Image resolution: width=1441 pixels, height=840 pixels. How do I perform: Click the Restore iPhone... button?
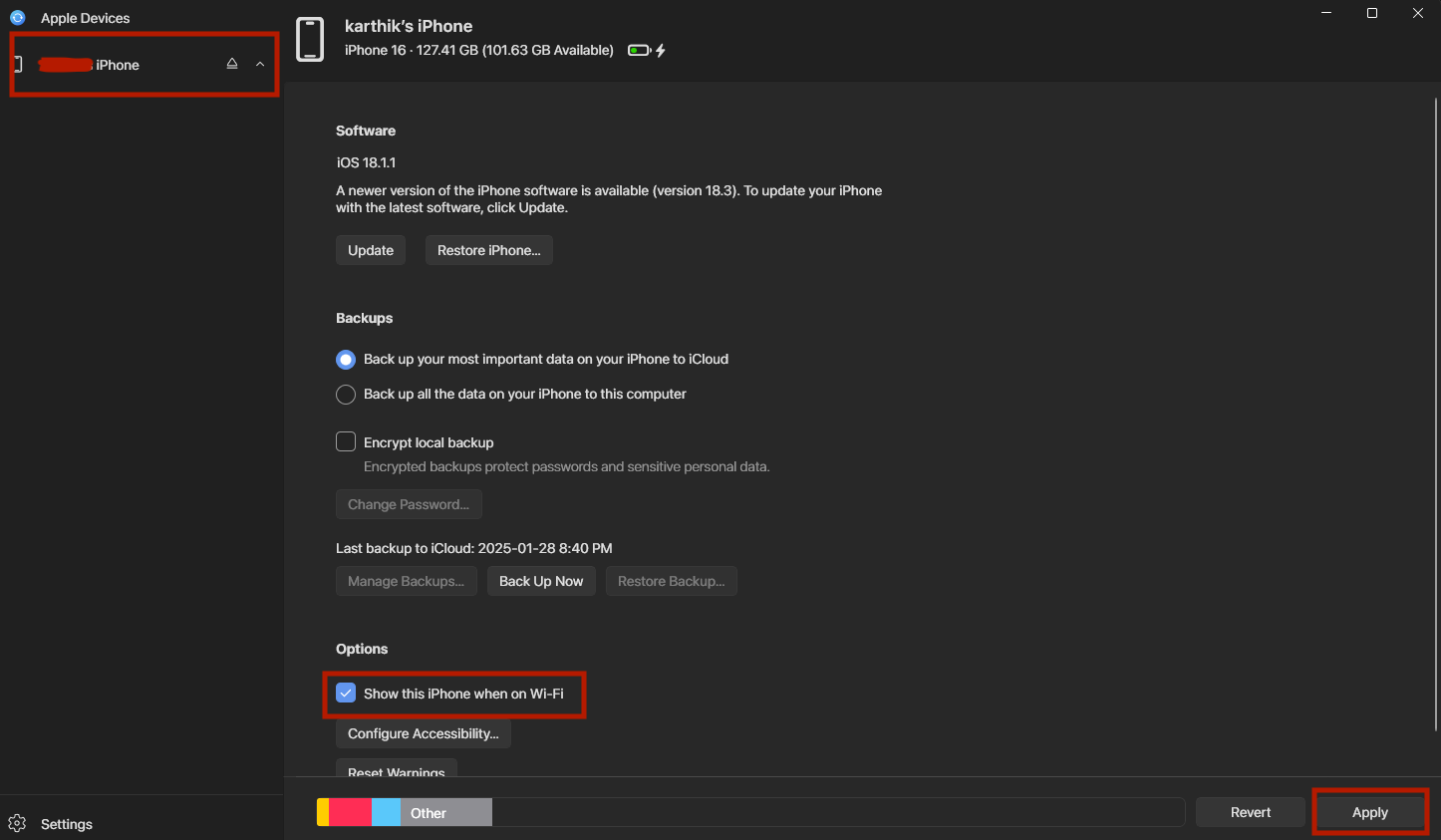click(x=489, y=250)
